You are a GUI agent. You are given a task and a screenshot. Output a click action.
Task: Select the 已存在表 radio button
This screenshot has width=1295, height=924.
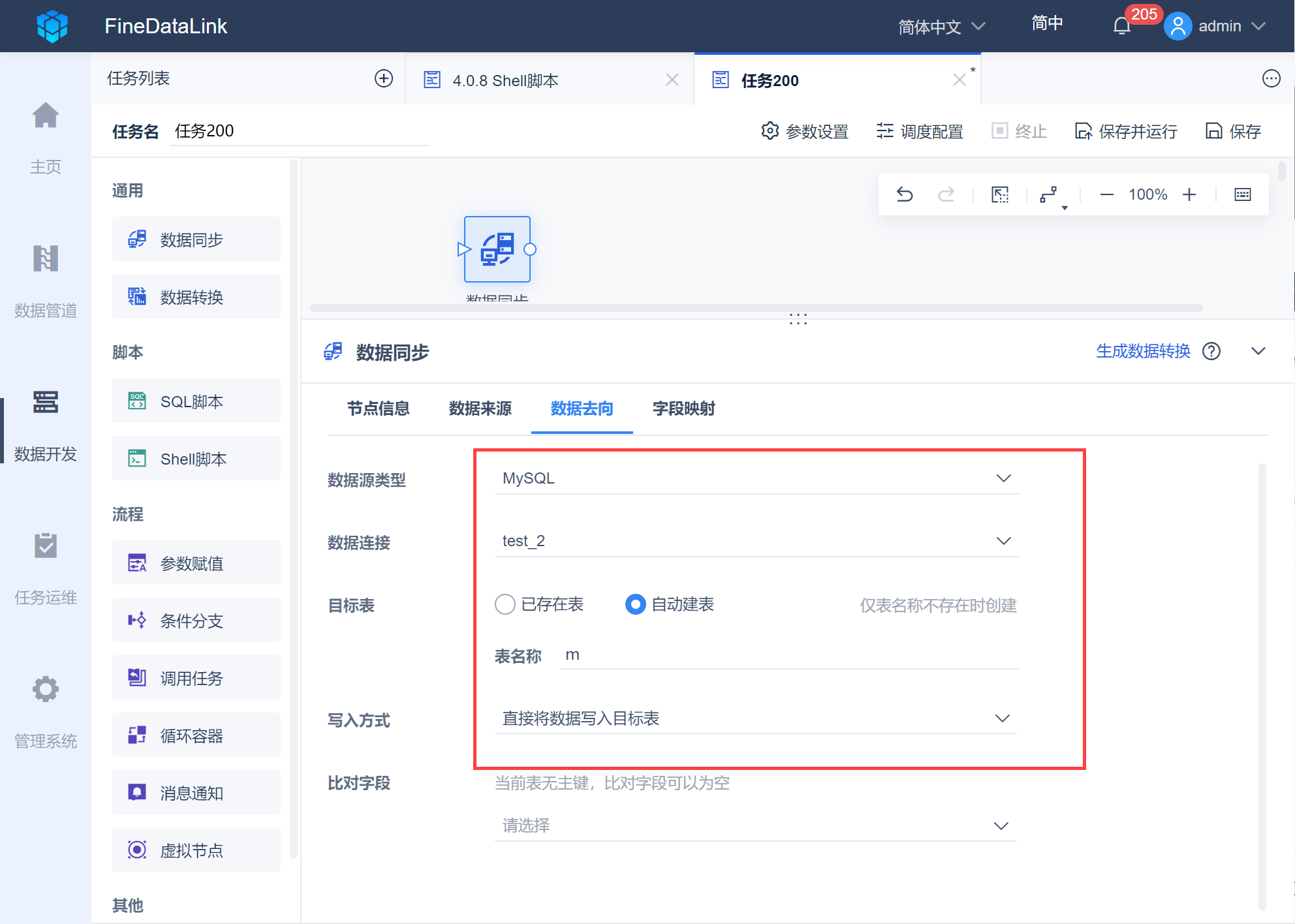[x=505, y=604]
